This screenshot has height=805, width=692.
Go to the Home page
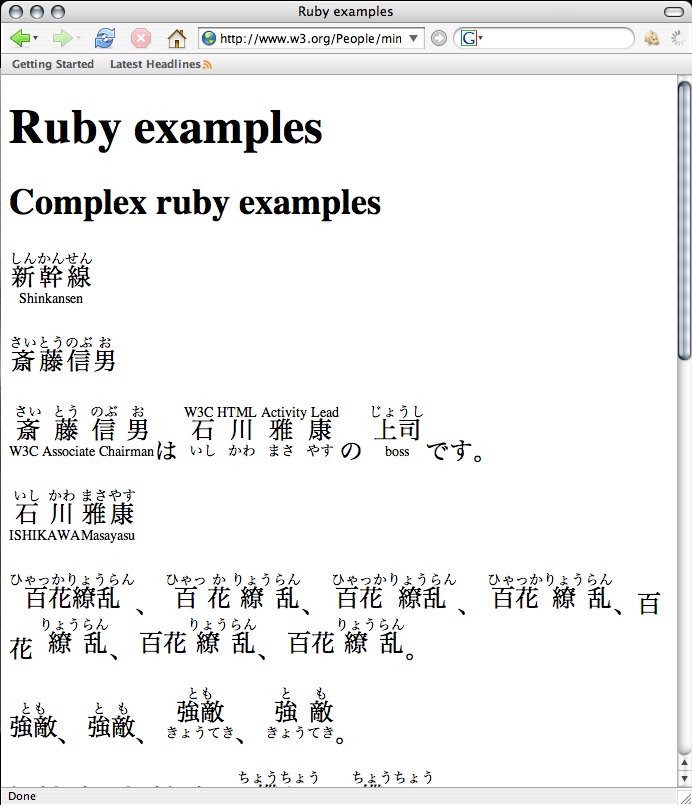pos(177,38)
